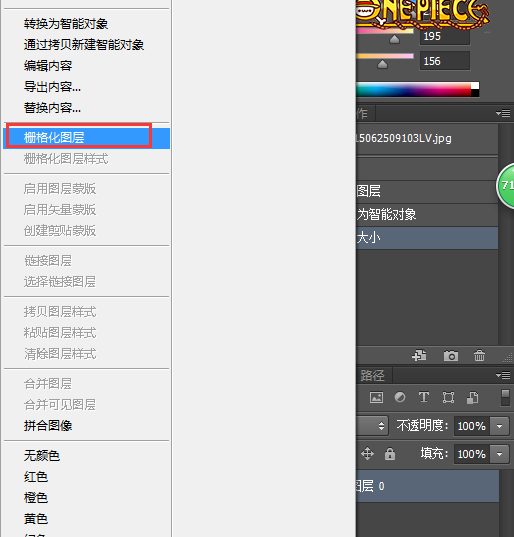Pick 红色 layer color label
This screenshot has width=514, height=537.
36,477
